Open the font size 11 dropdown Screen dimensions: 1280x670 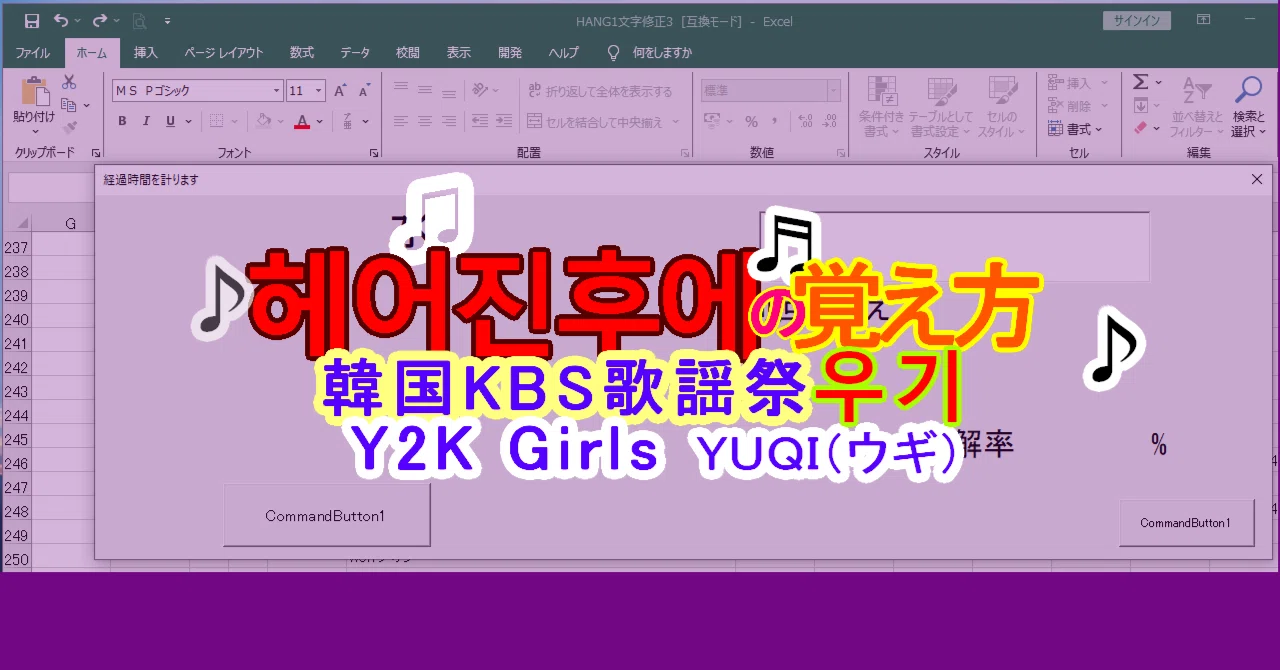point(319,91)
